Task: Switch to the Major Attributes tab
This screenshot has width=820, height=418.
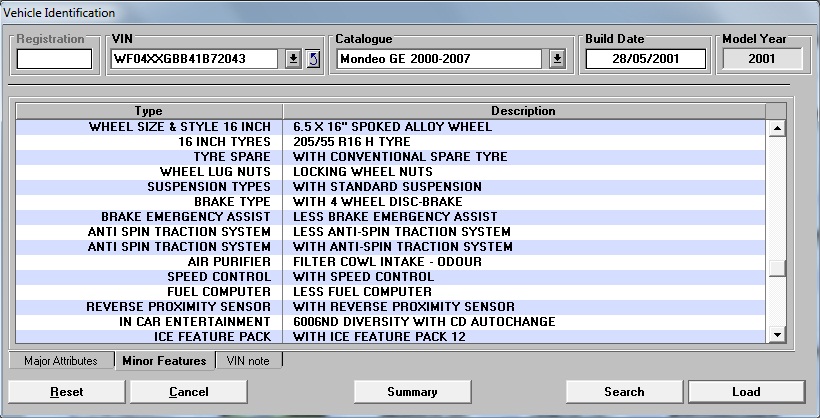Action: (x=61, y=361)
